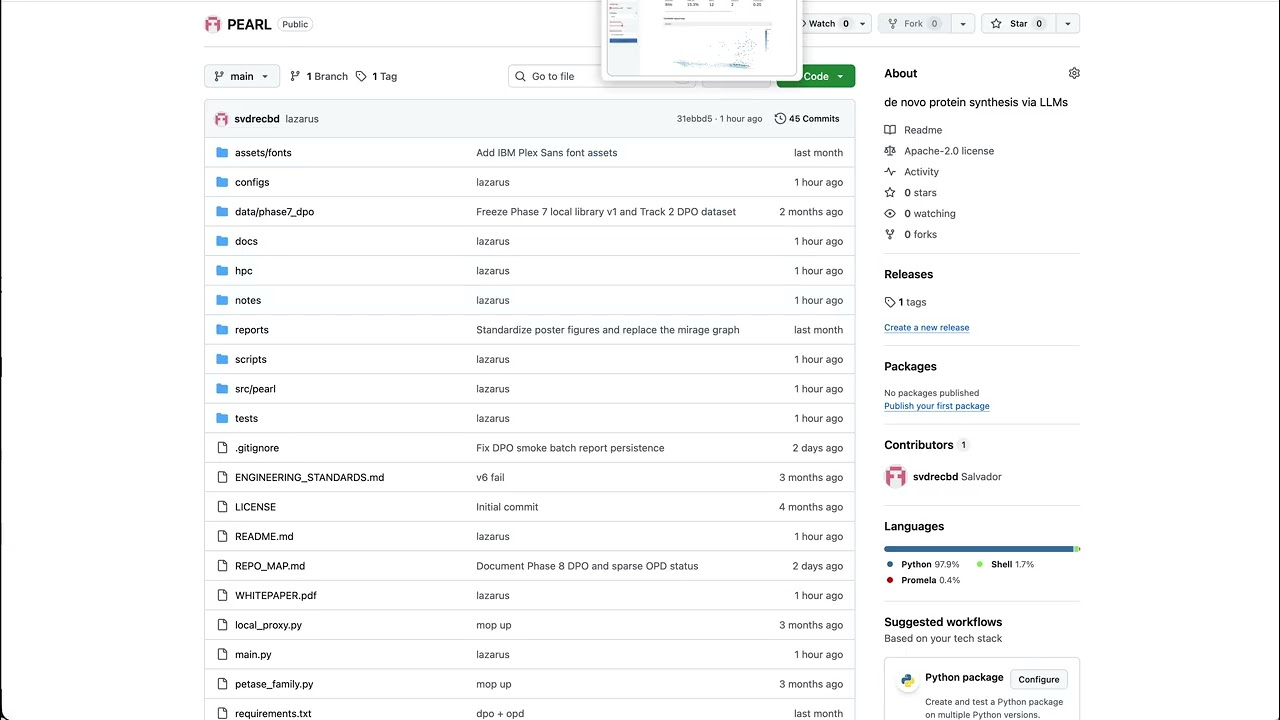
Task: Click the scale icon next to Apache-2.0 license
Action: (x=890, y=151)
